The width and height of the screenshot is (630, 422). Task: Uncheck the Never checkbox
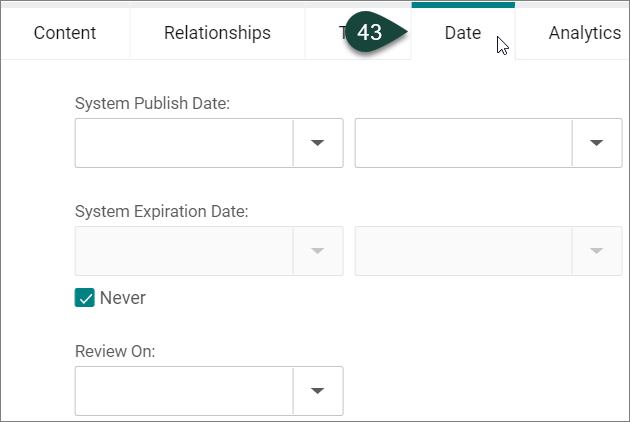click(x=85, y=298)
